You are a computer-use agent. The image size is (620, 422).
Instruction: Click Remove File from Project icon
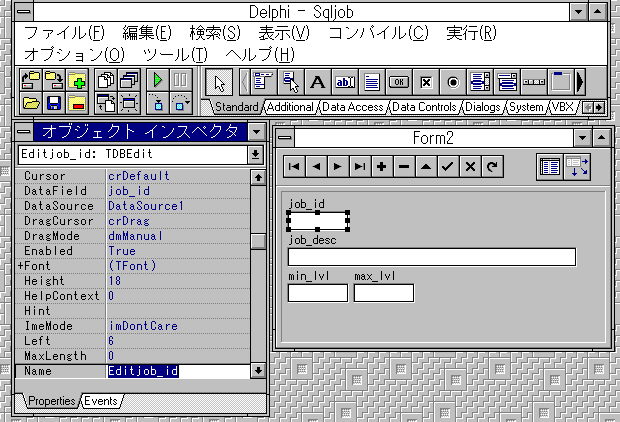pos(77,103)
